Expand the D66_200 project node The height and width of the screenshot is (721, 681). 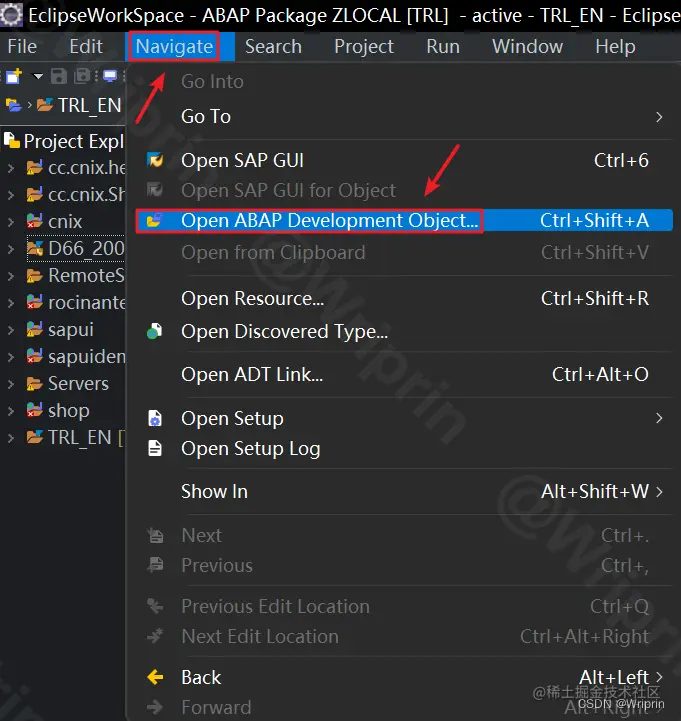(11, 249)
